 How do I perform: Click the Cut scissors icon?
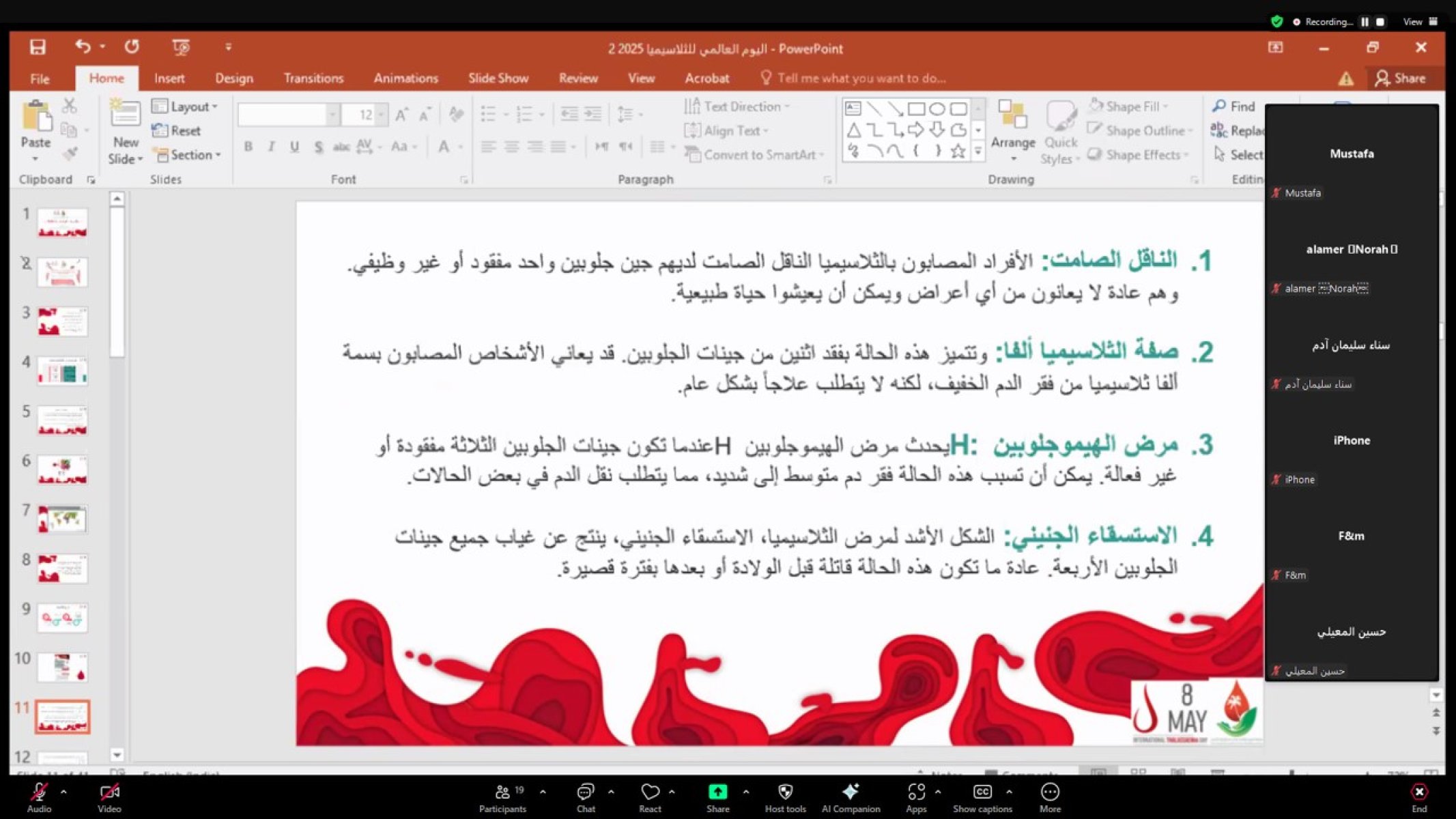point(70,106)
